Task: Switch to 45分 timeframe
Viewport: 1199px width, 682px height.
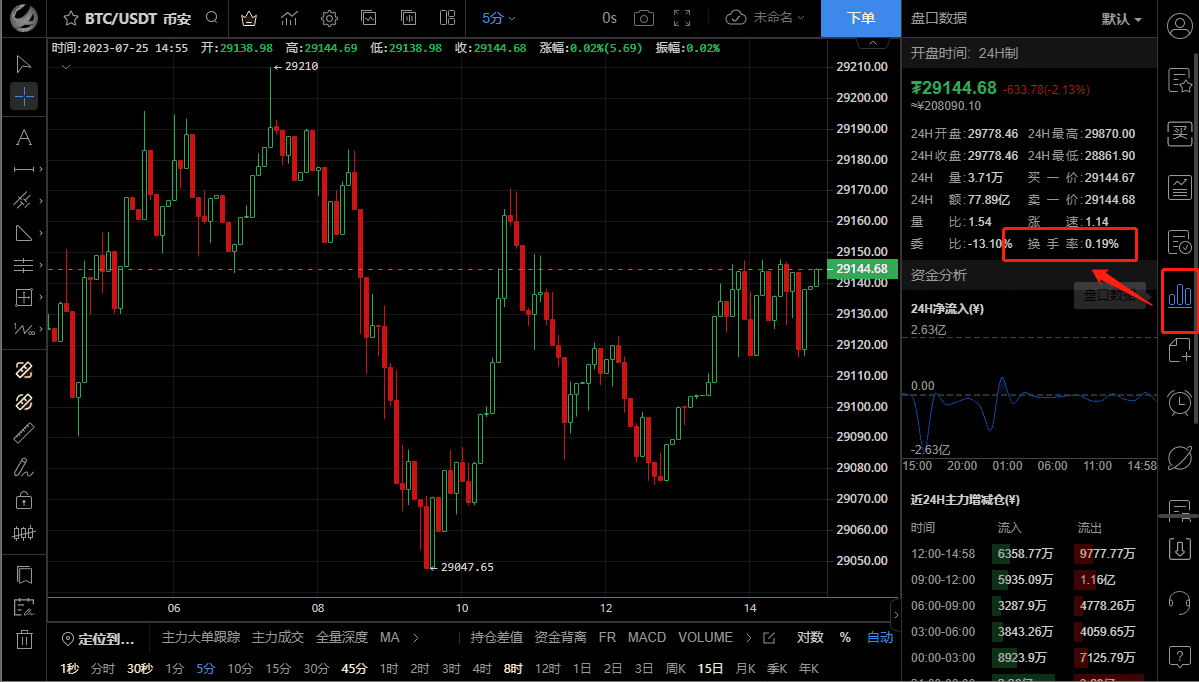Action: click(x=354, y=669)
